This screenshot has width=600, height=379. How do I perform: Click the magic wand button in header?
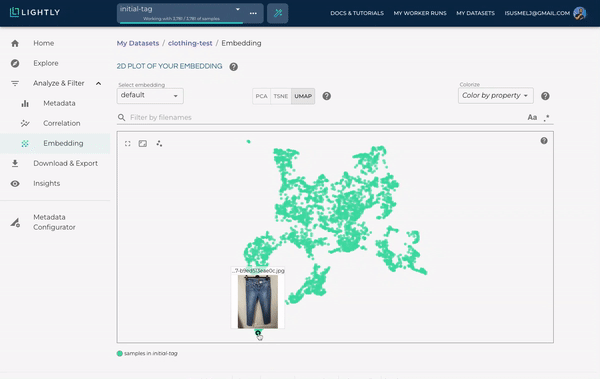(278, 13)
